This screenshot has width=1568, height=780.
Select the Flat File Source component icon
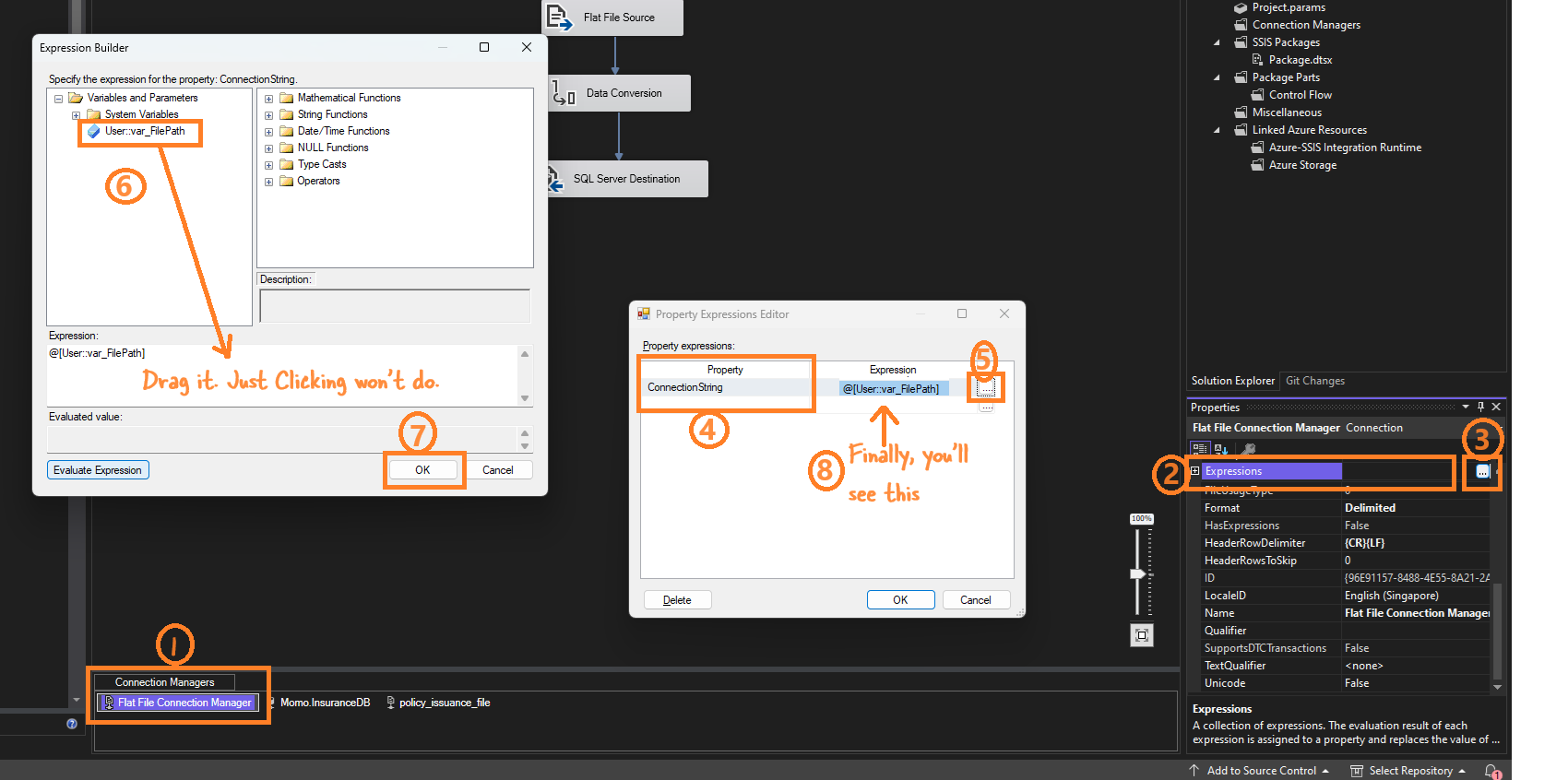click(558, 17)
